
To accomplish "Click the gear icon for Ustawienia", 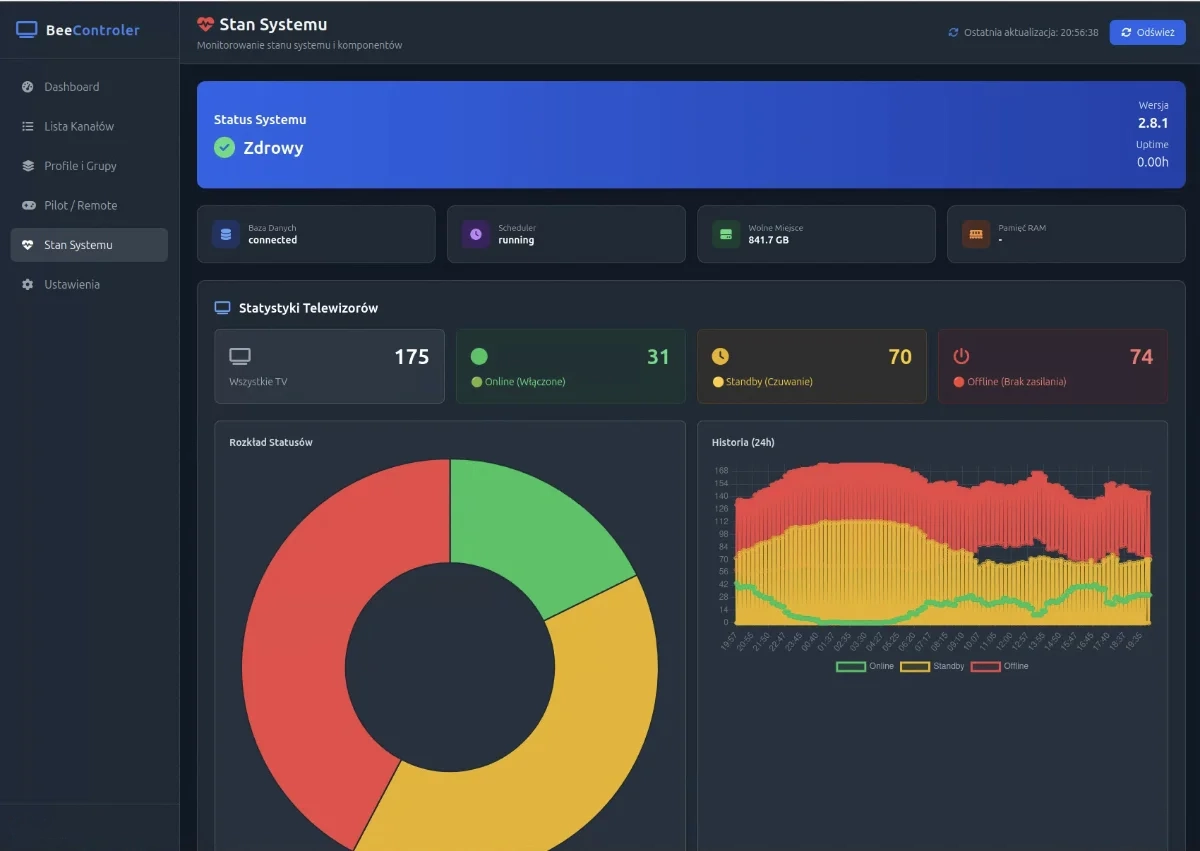I will pyautogui.click(x=30, y=284).
